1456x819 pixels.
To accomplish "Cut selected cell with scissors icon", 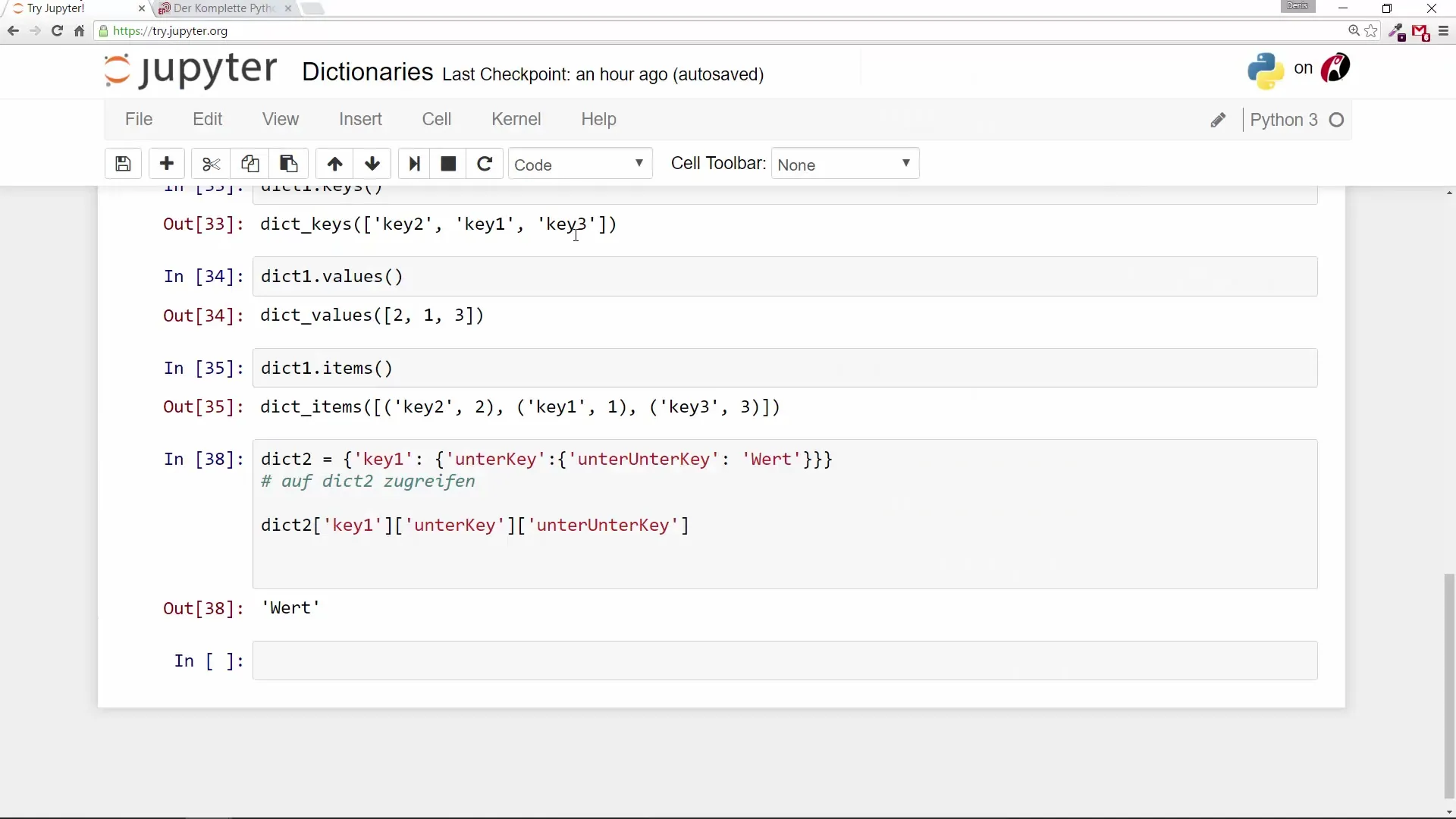I will point(211,164).
